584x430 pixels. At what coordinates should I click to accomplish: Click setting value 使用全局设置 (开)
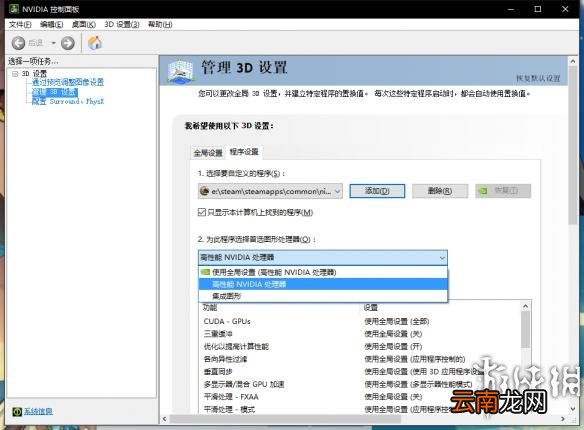393,347
